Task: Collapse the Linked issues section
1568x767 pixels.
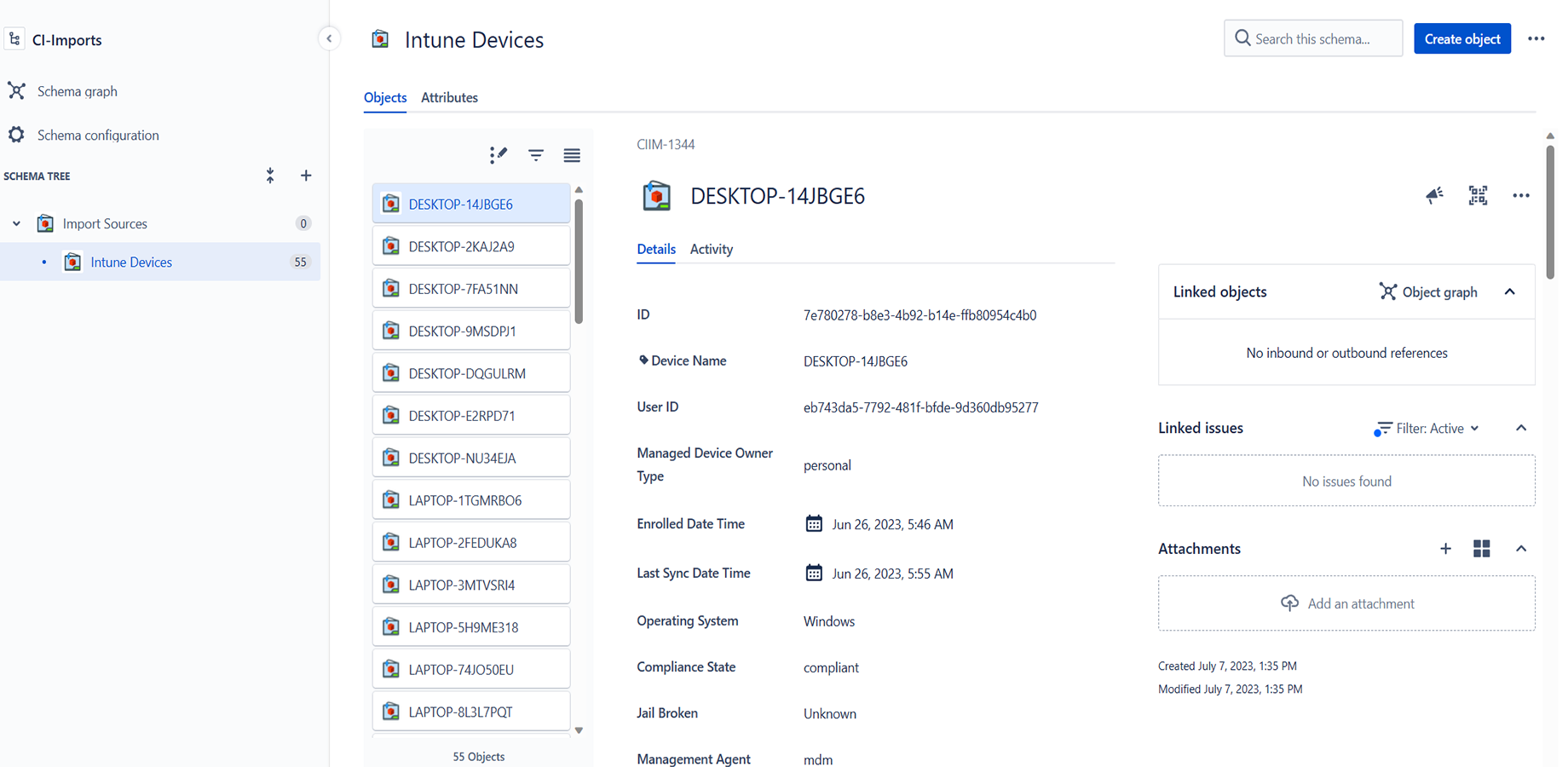Action: tap(1521, 428)
